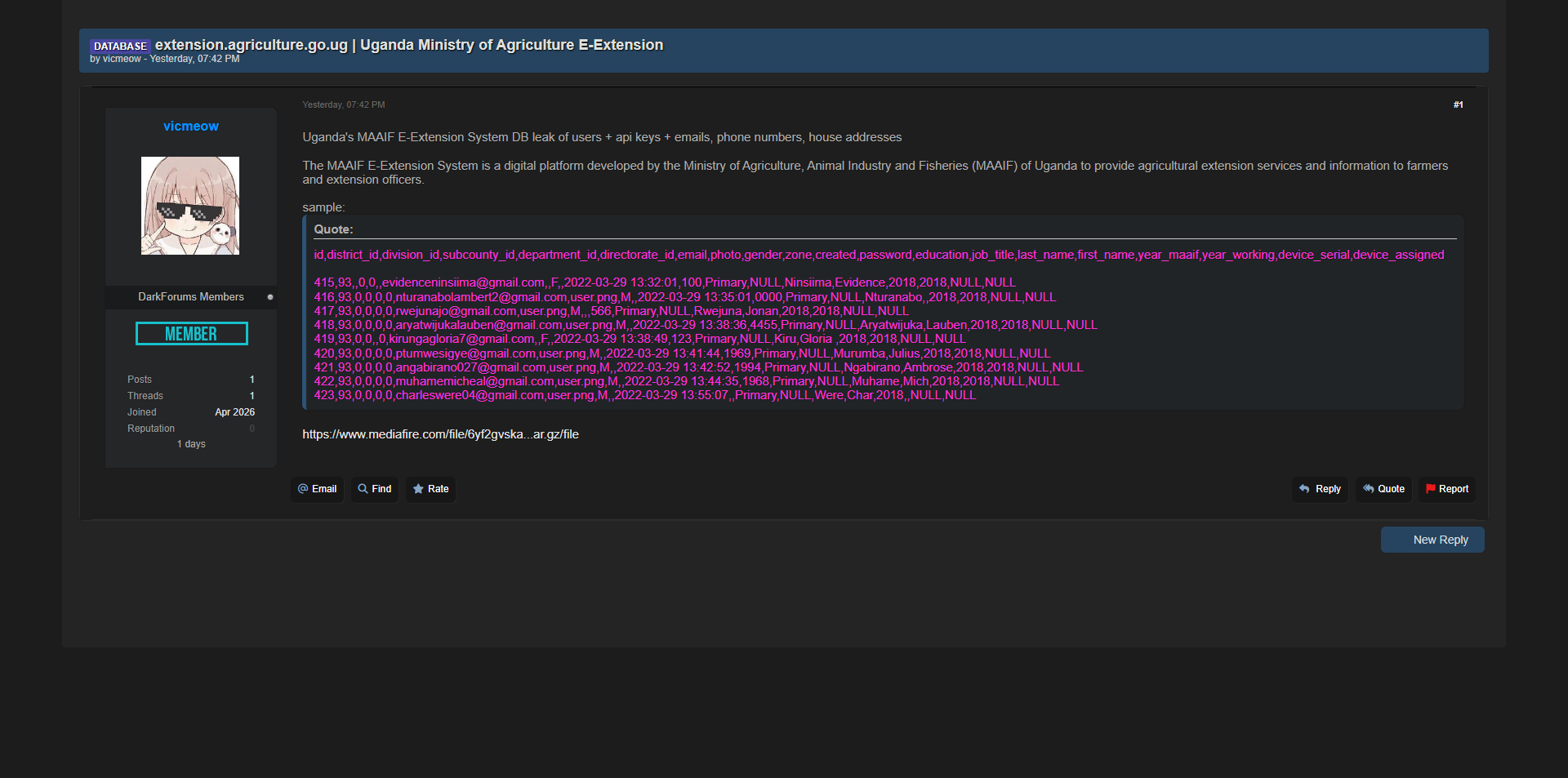Click the Email button with @ icon
Viewport: 1568px width, 778px height.
[317, 489]
